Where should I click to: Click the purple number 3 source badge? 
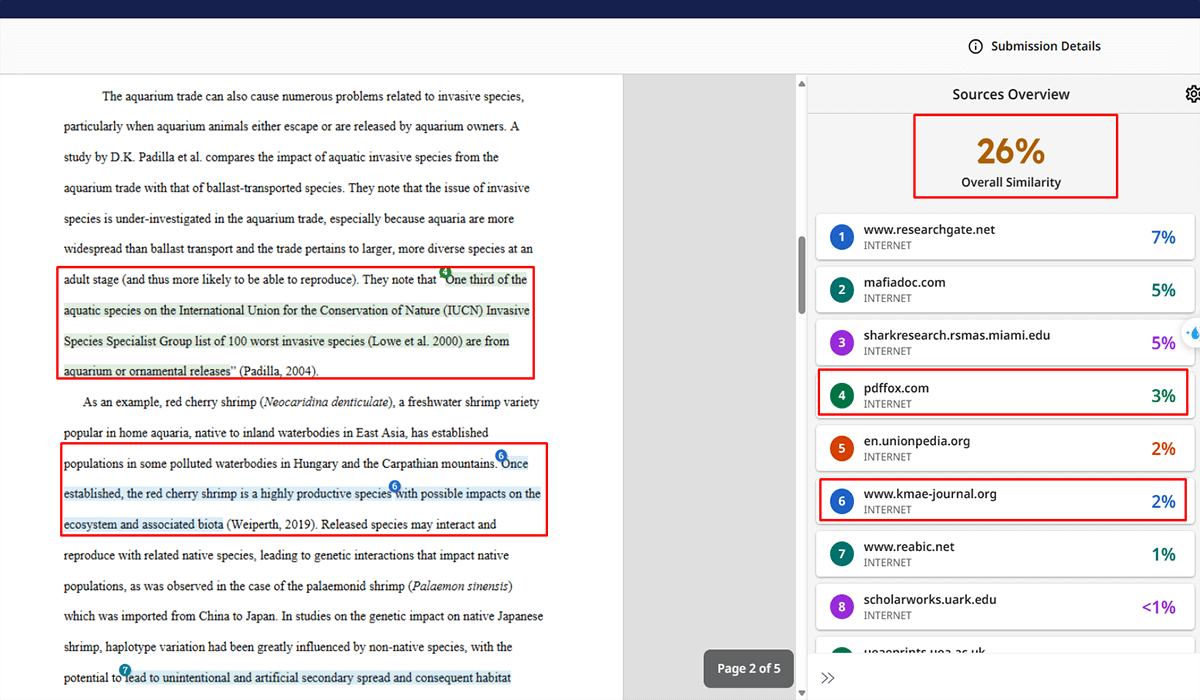[x=842, y=343]
